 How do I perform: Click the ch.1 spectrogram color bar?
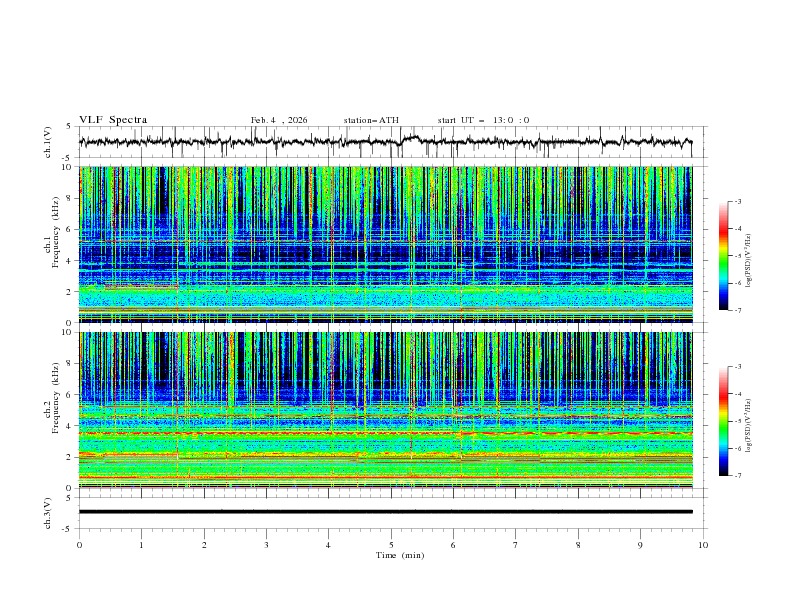[723, 255]
